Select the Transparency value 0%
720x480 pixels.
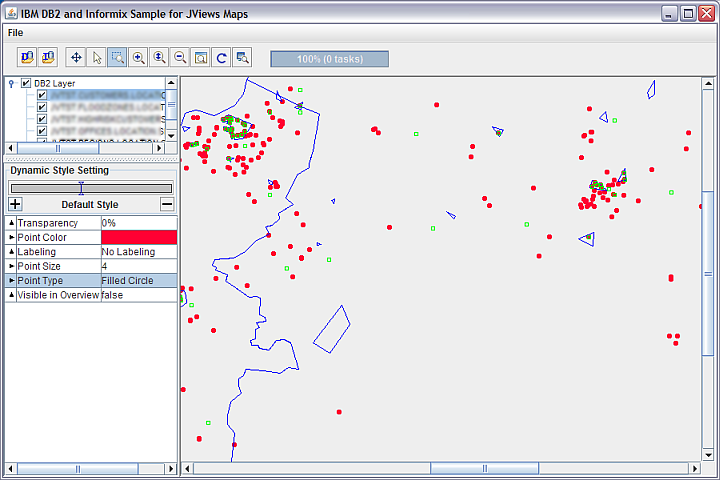click(x=139, y=223)
